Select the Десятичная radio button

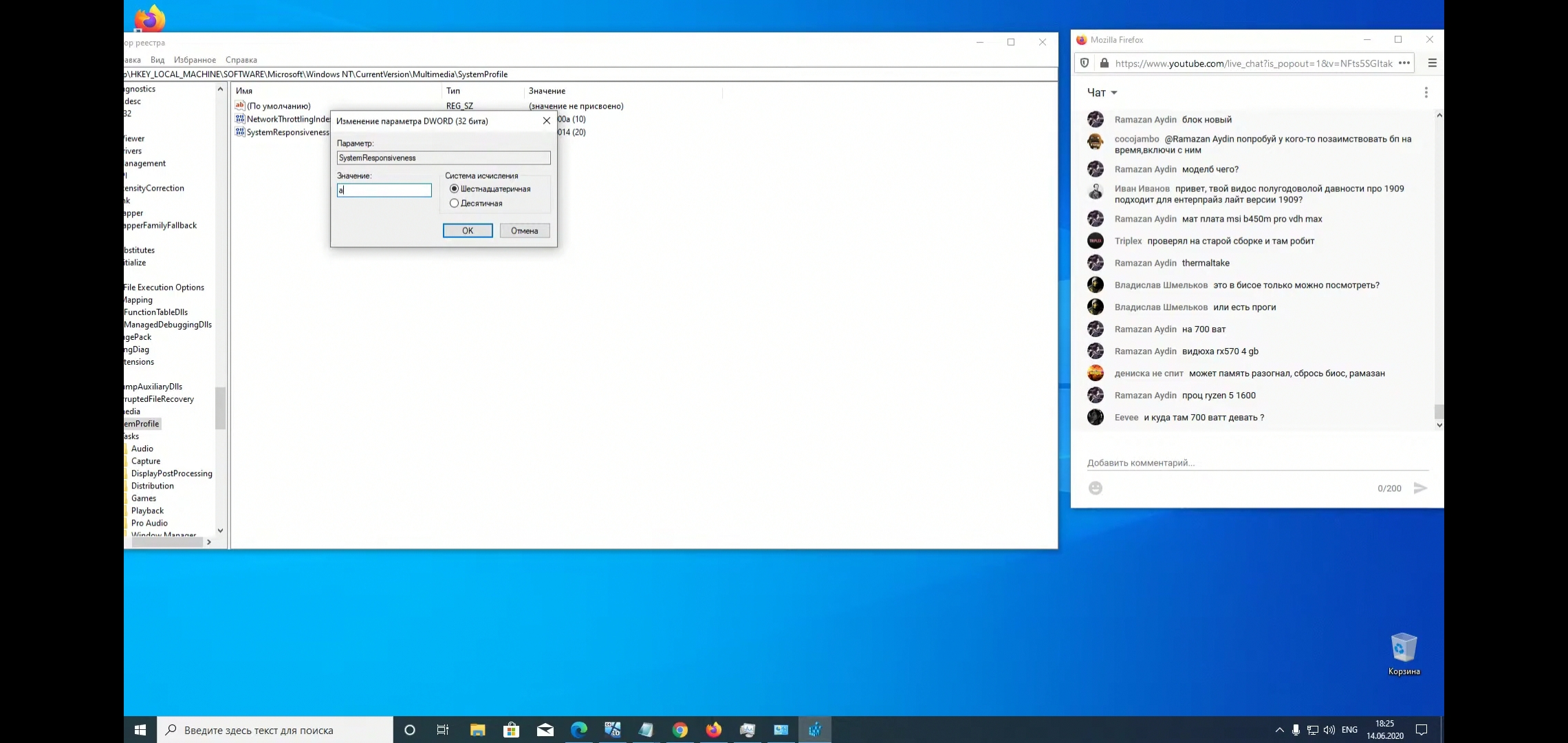click(454, 203)
